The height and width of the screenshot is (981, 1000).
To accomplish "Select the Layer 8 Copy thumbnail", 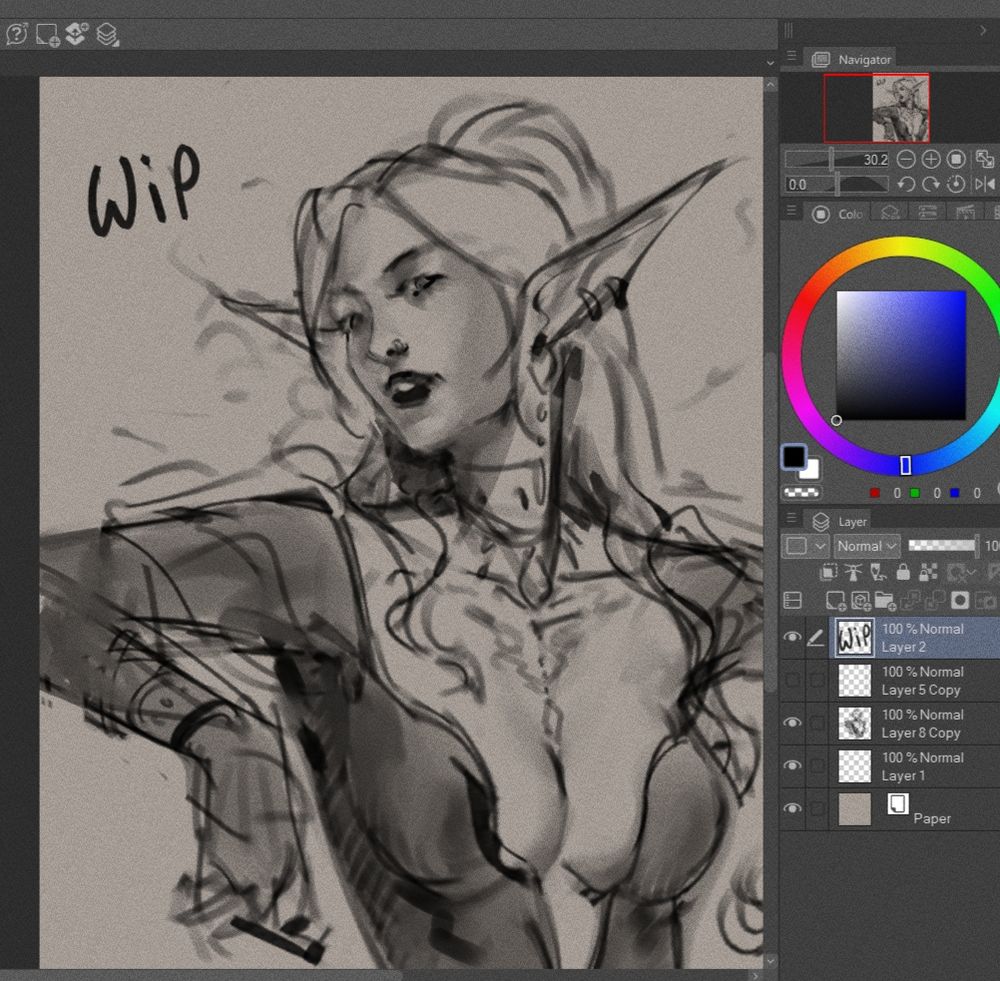I will coord(854,723).
